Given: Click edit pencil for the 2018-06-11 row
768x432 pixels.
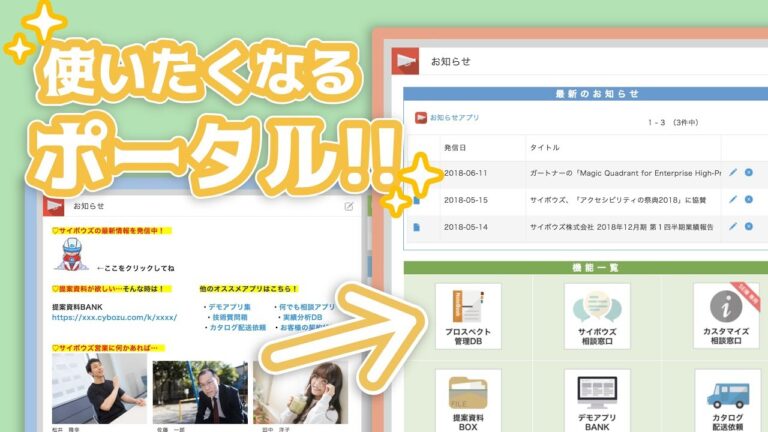Looking at the screenshot, I should pos(733,172).
